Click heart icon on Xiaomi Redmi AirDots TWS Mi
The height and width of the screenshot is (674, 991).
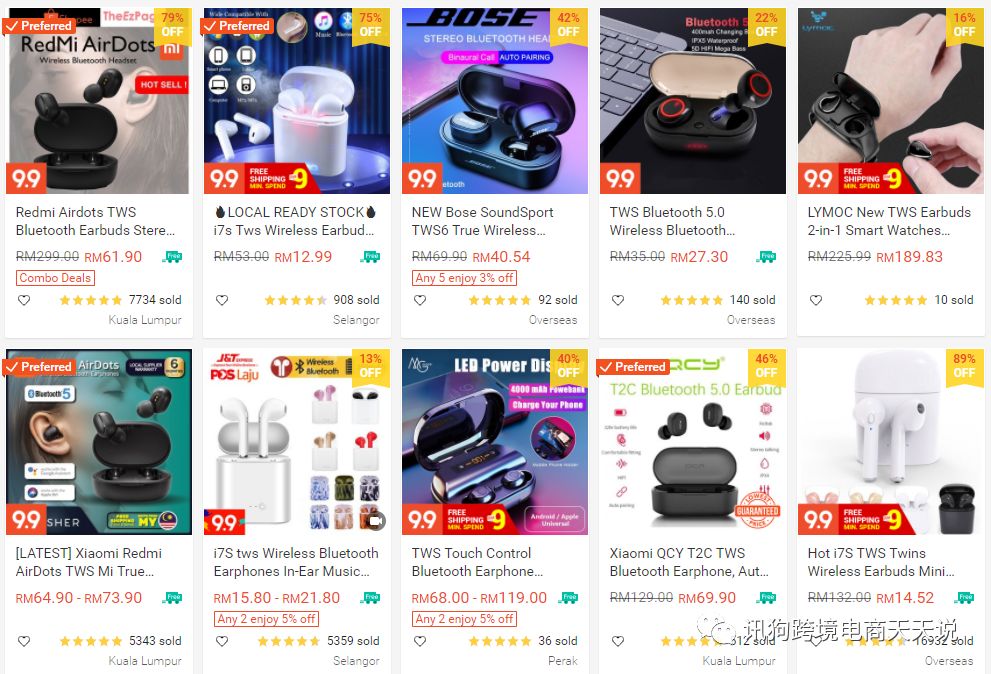24,641
